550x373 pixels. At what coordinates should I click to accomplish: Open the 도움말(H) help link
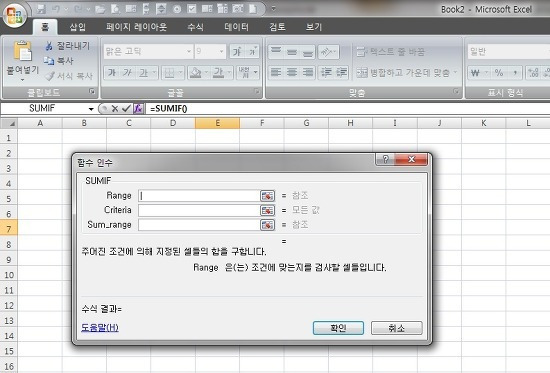point(100,327)
